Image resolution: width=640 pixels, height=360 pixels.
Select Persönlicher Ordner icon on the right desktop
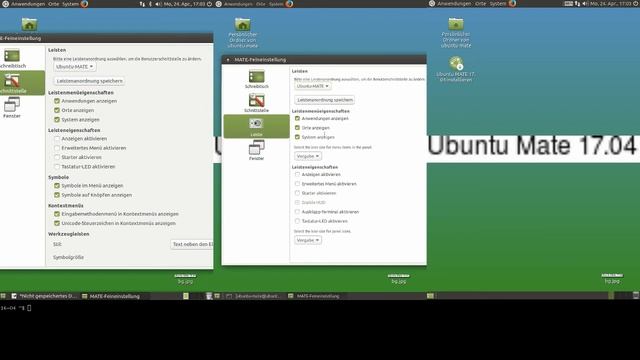pyautogui.click(x=456, y=33)
